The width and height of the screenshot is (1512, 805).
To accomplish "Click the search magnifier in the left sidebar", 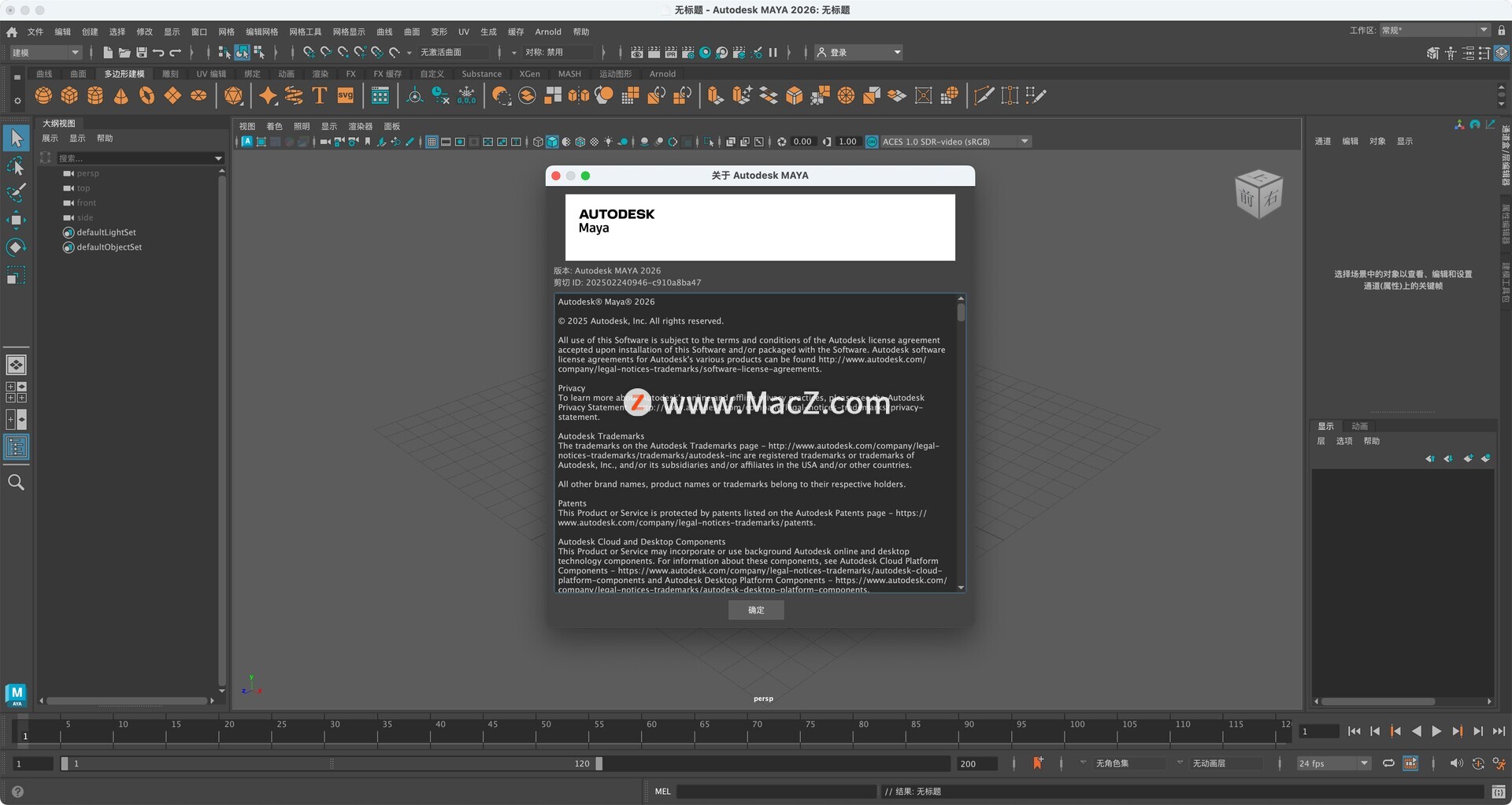I will 16,482.
